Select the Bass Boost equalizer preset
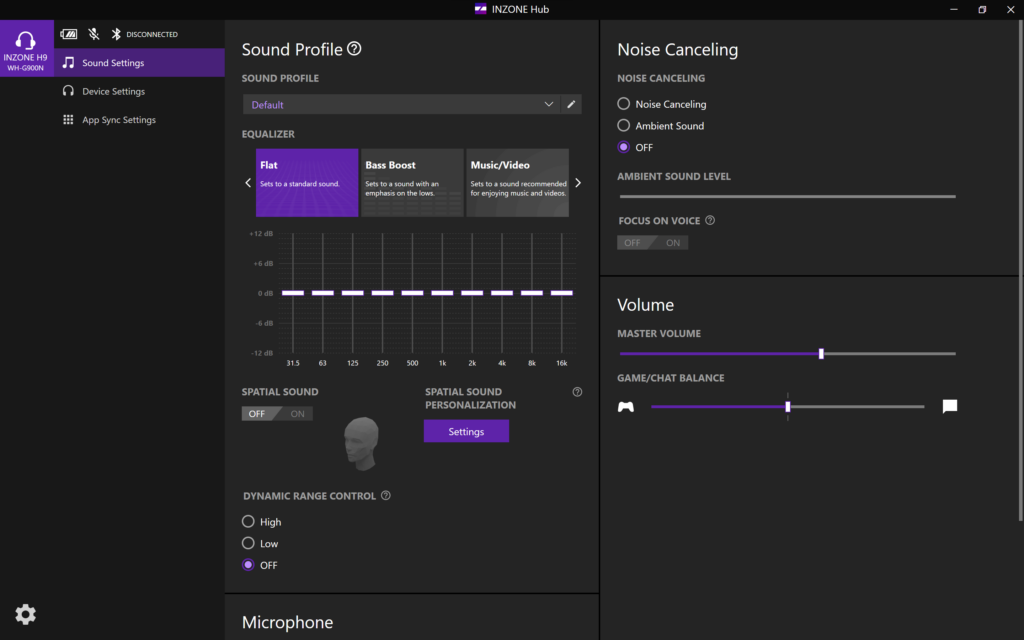This screenshot has width=1024, height=640. pos(412,183)
